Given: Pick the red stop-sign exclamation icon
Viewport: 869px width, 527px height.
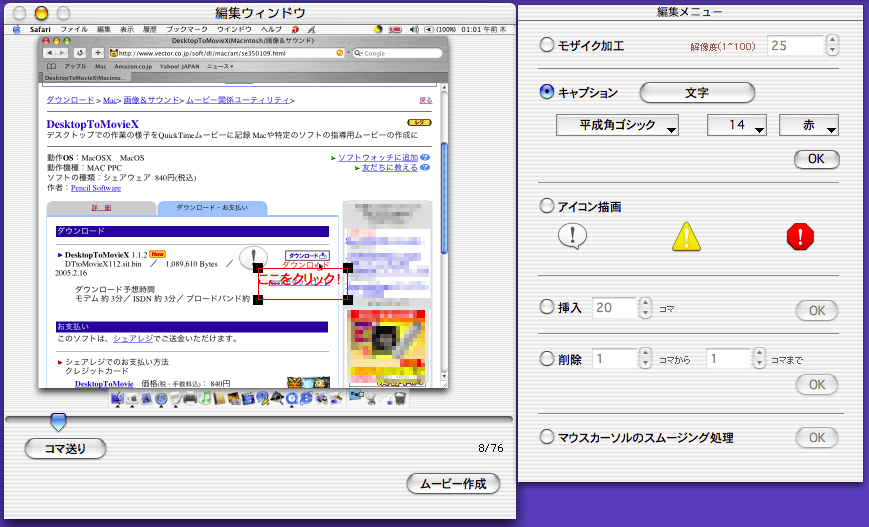Looking at the screenshot, I should (800, 237).
